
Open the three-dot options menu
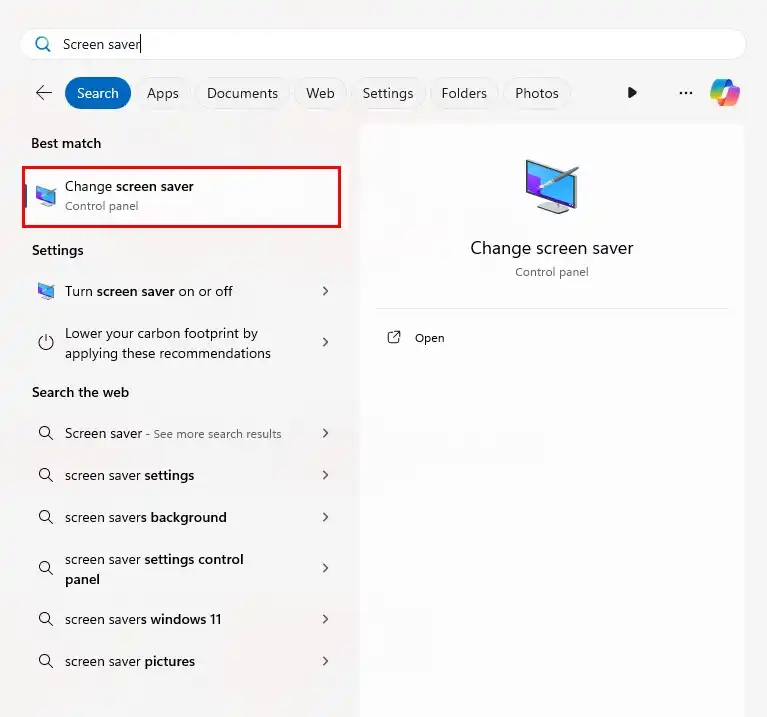coord(686,92)
